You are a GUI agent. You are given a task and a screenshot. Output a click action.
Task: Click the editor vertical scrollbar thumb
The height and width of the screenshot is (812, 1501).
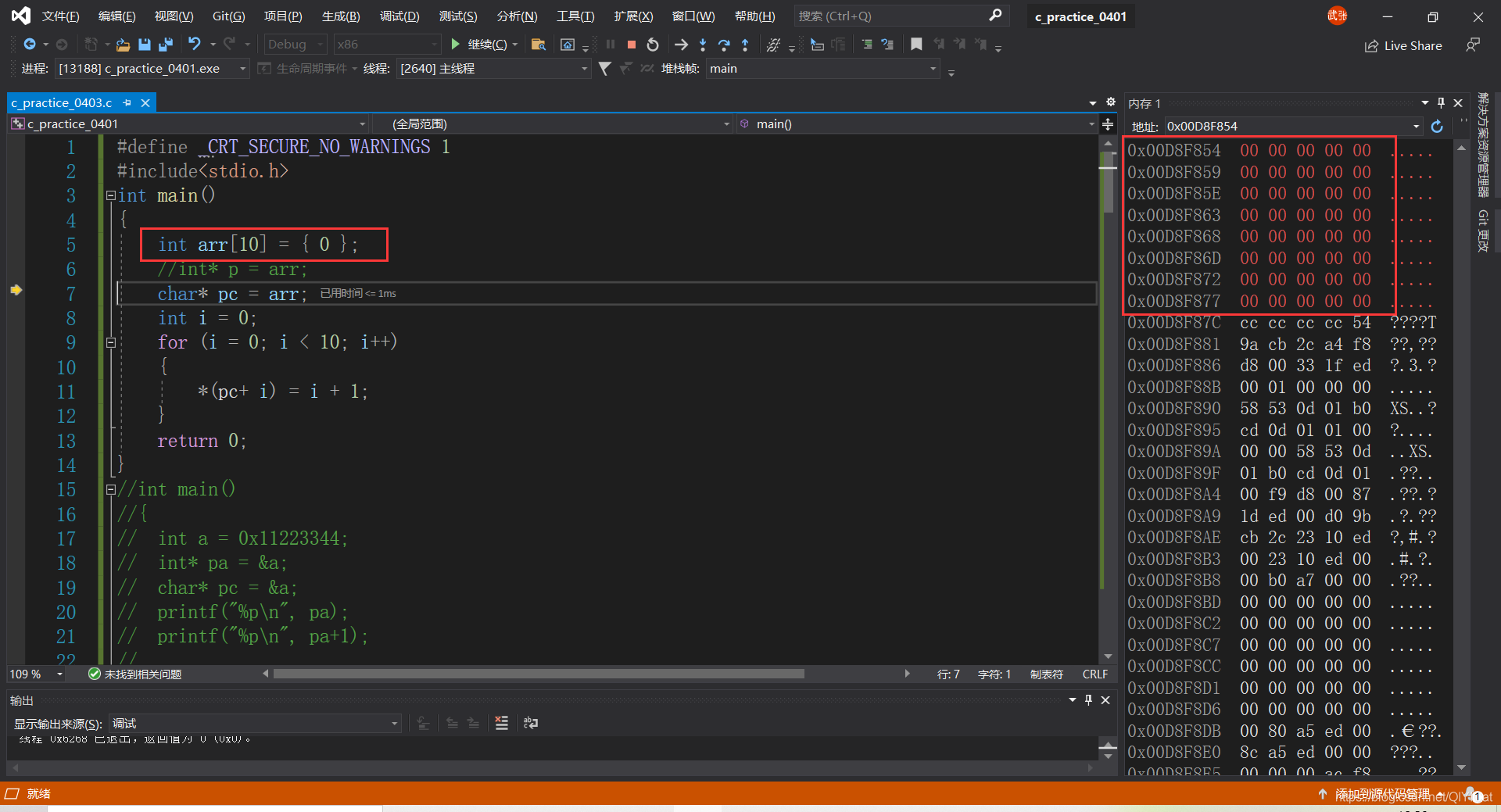pyautogui.click(x=1108, y=183)
